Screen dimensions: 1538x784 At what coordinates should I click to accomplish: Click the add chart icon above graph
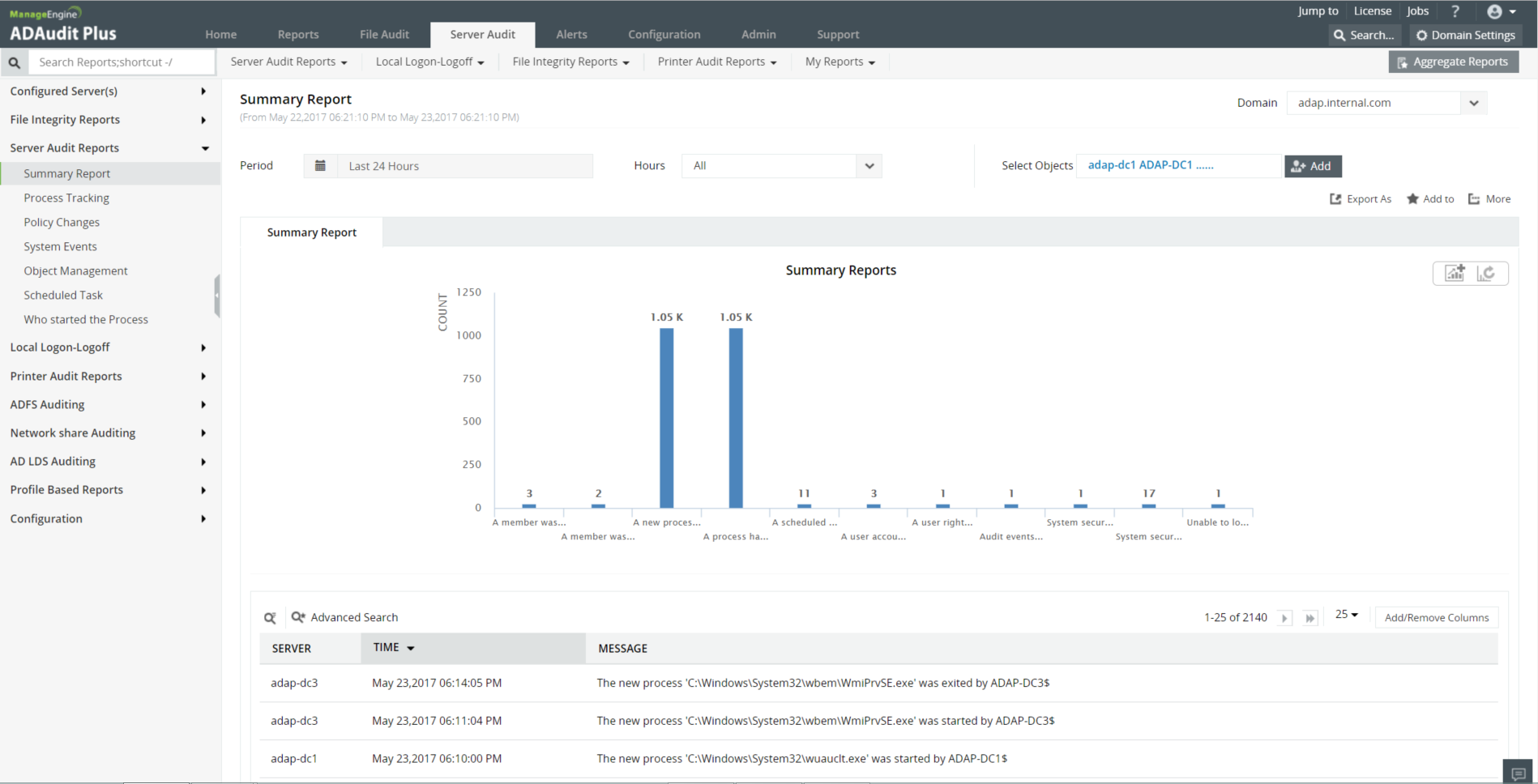pyautogui.click(x=1455, y=274)
